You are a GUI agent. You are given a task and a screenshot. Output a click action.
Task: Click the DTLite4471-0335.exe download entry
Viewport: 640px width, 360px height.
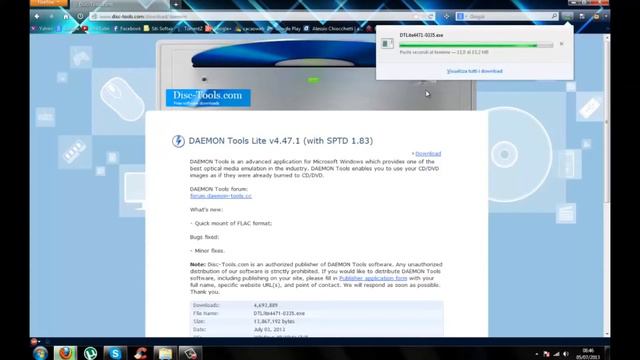coord(473,44)
